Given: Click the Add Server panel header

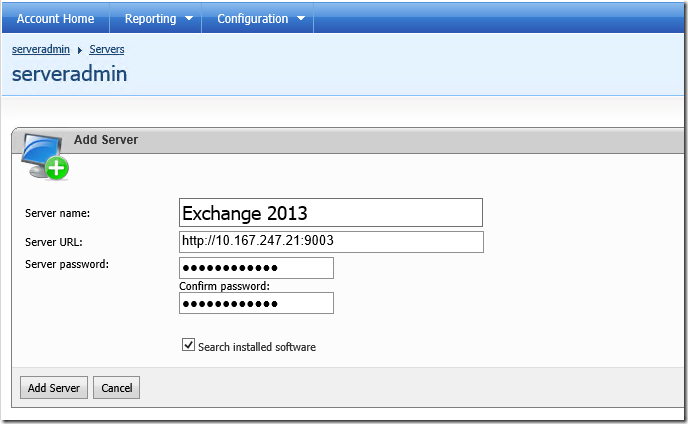Looking at the screenshot, I should [x=106, y=140].
